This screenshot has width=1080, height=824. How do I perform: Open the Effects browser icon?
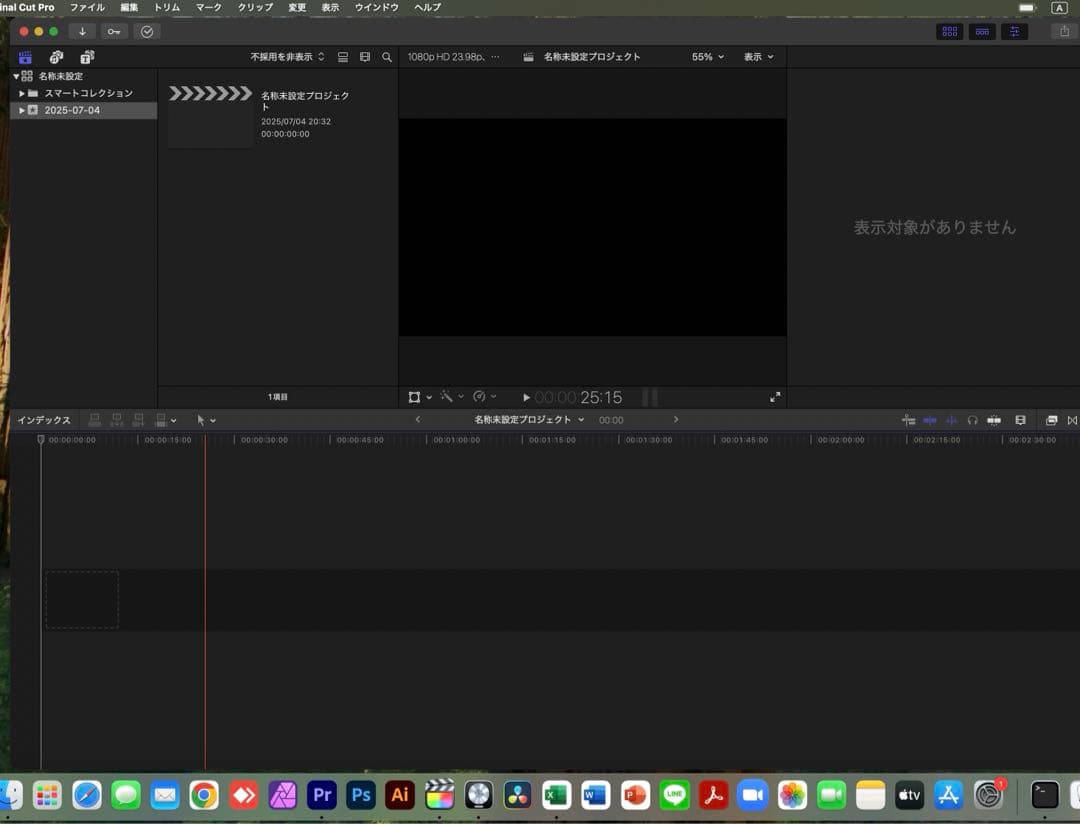click(950, 31)
